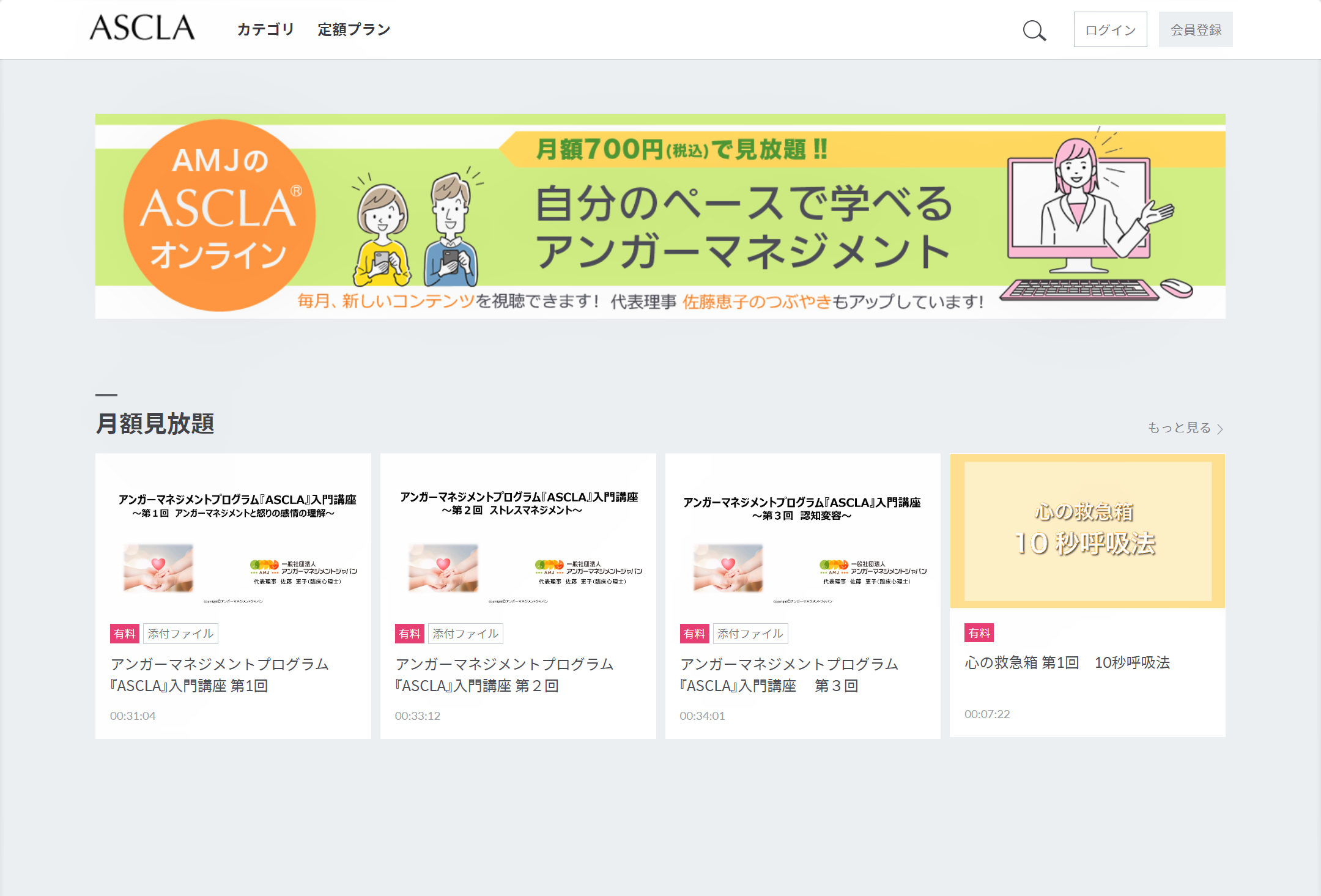Viewport: 1321px width, 896px height.
Task: Click the 添付ファイル tag on 第3回 course
Action: point(750,634)
